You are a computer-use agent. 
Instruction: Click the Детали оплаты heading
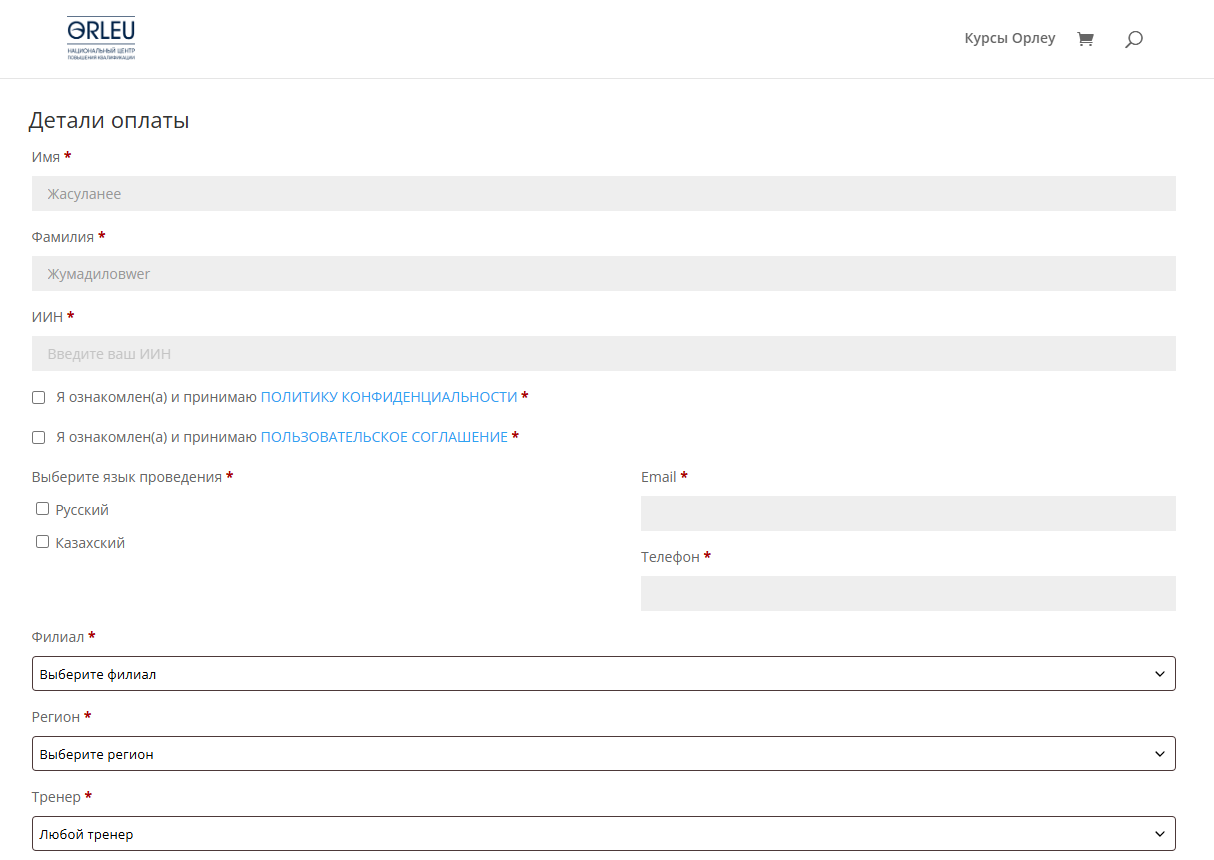109,121
